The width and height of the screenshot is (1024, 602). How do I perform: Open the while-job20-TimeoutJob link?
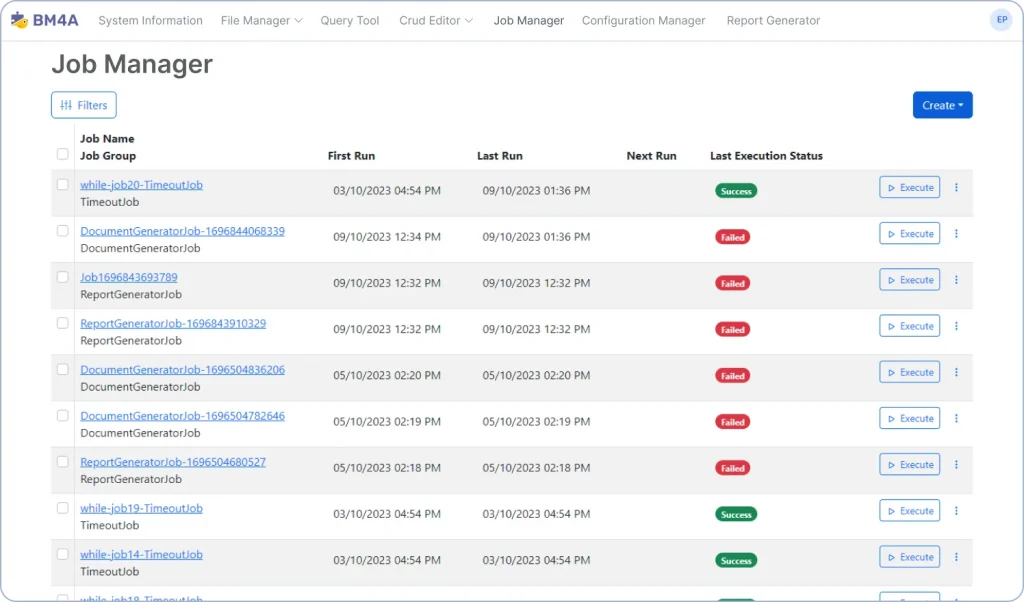coord(141,185)
